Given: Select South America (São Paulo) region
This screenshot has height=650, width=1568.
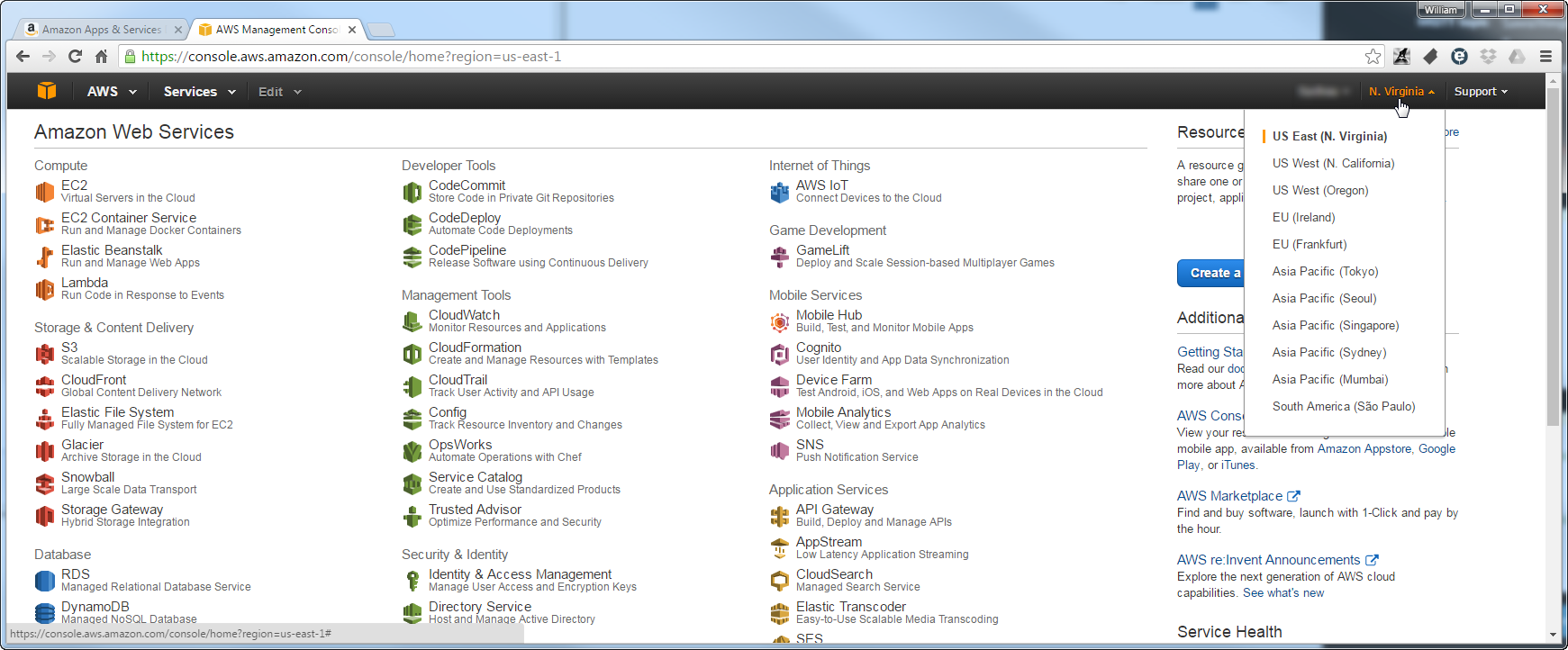Looking at the screenshot, I should point(1345,407).
